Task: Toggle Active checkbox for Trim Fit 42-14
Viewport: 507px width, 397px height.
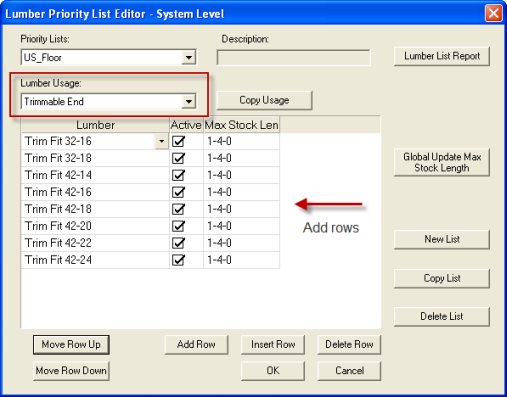Action: tap(179, 175)
